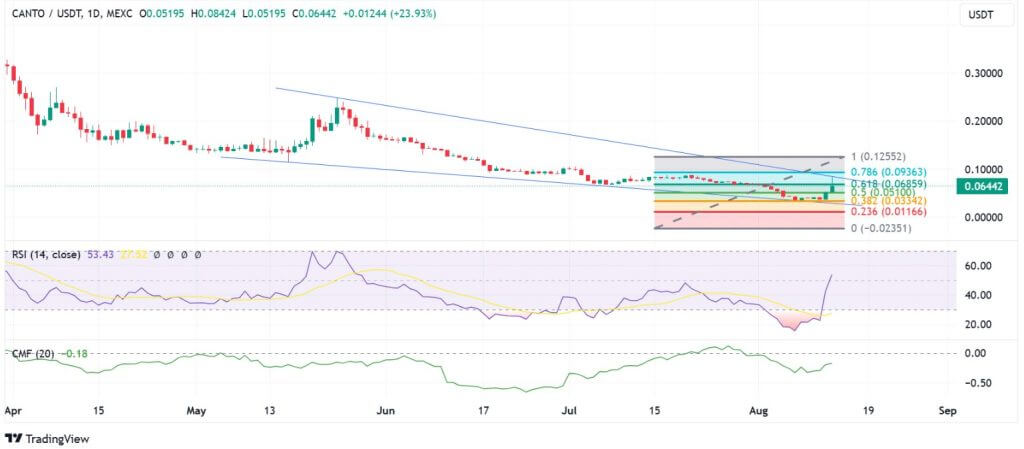Screen dimensions: 1024x449
Task: Click the RSI (14, close) indicator label
Action: (46, 255)
